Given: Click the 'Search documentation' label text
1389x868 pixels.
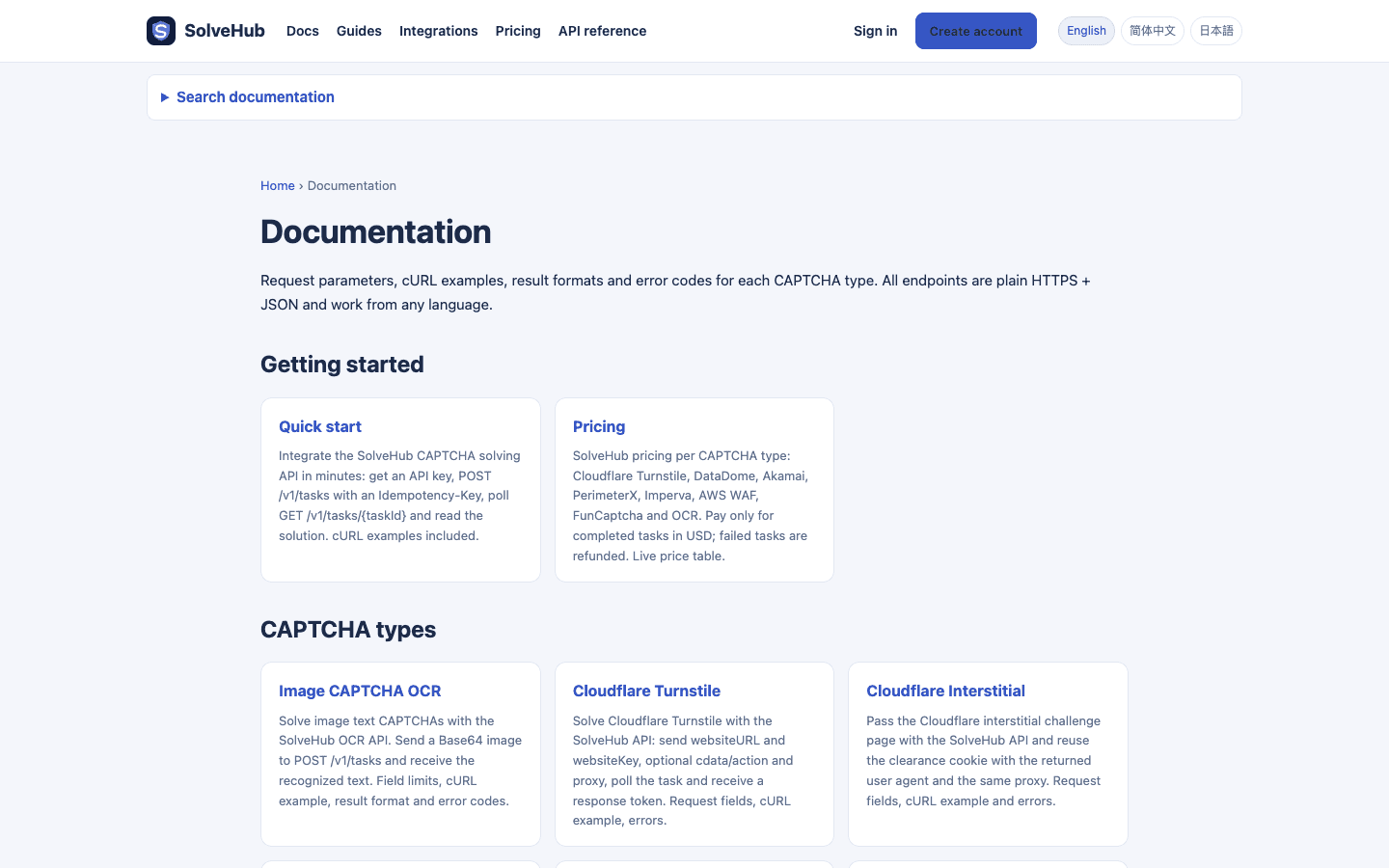Looking at the screenshot, I should click(256, 97).
